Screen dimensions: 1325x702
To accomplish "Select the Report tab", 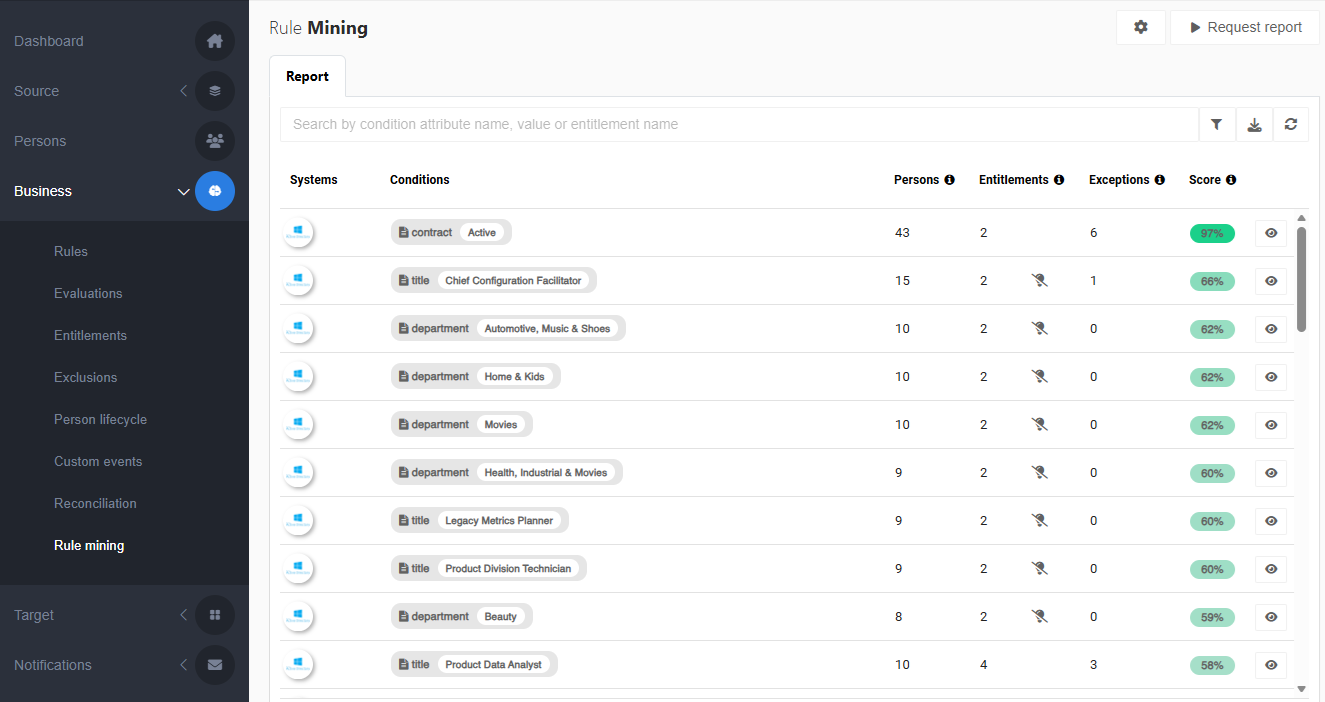I will (307, 77).
